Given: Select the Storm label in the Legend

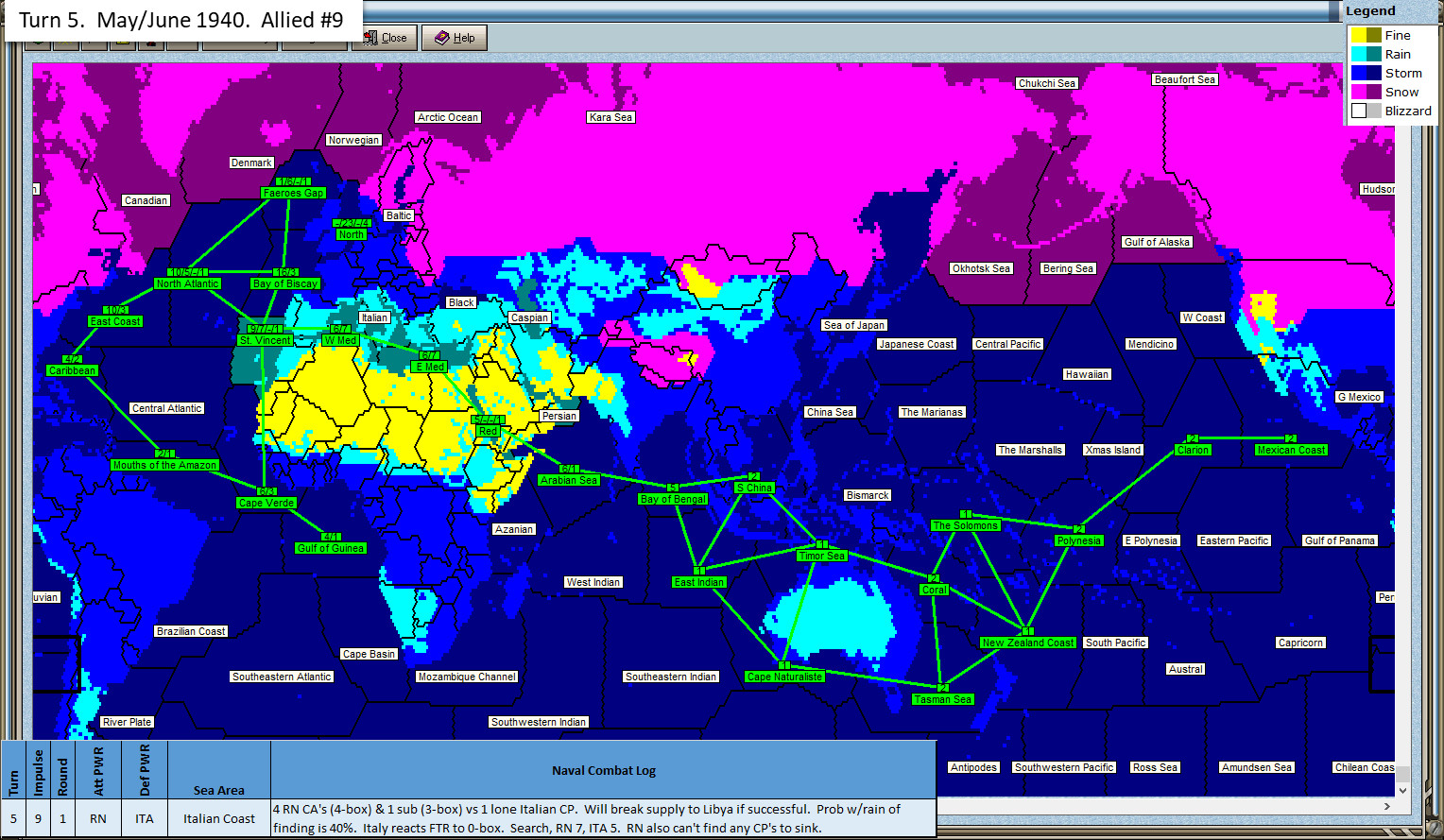Looking at the screenshot, I should tap(1403, 73).
